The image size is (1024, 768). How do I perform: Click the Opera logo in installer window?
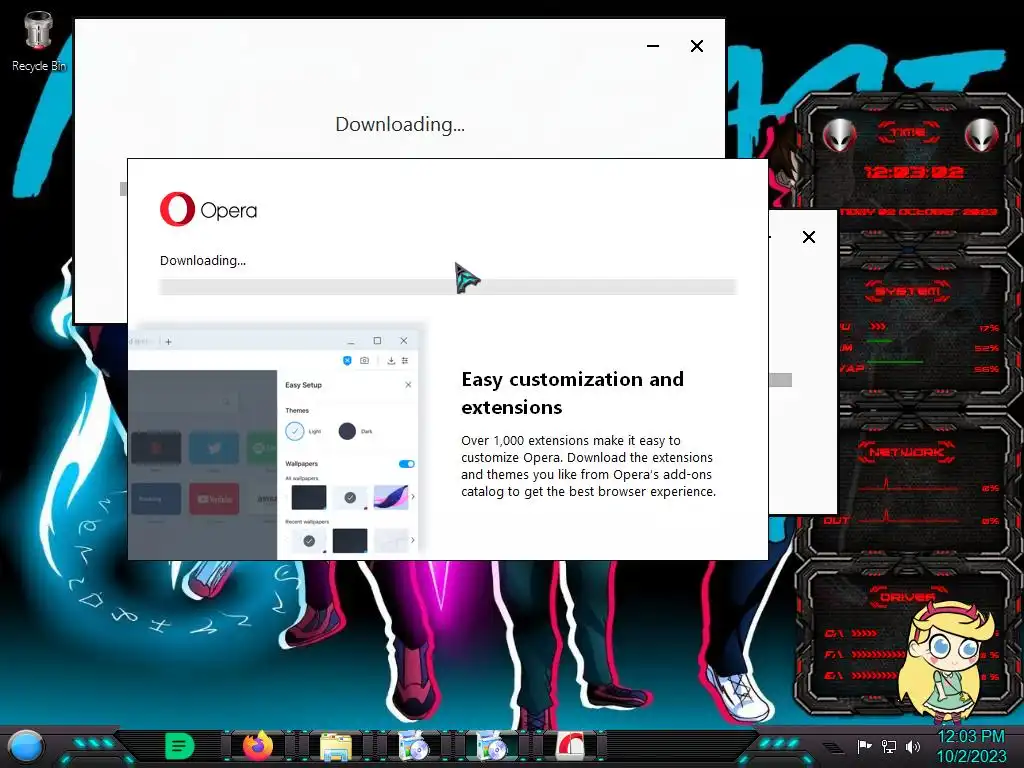pyautogui.click(x=208, y=210)
